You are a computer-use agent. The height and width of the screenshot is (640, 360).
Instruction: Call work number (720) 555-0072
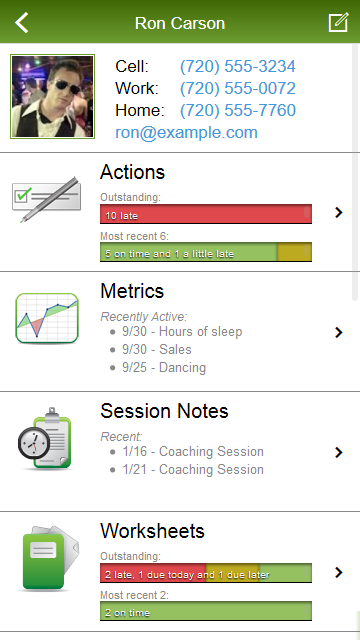[x=238, y=89]
